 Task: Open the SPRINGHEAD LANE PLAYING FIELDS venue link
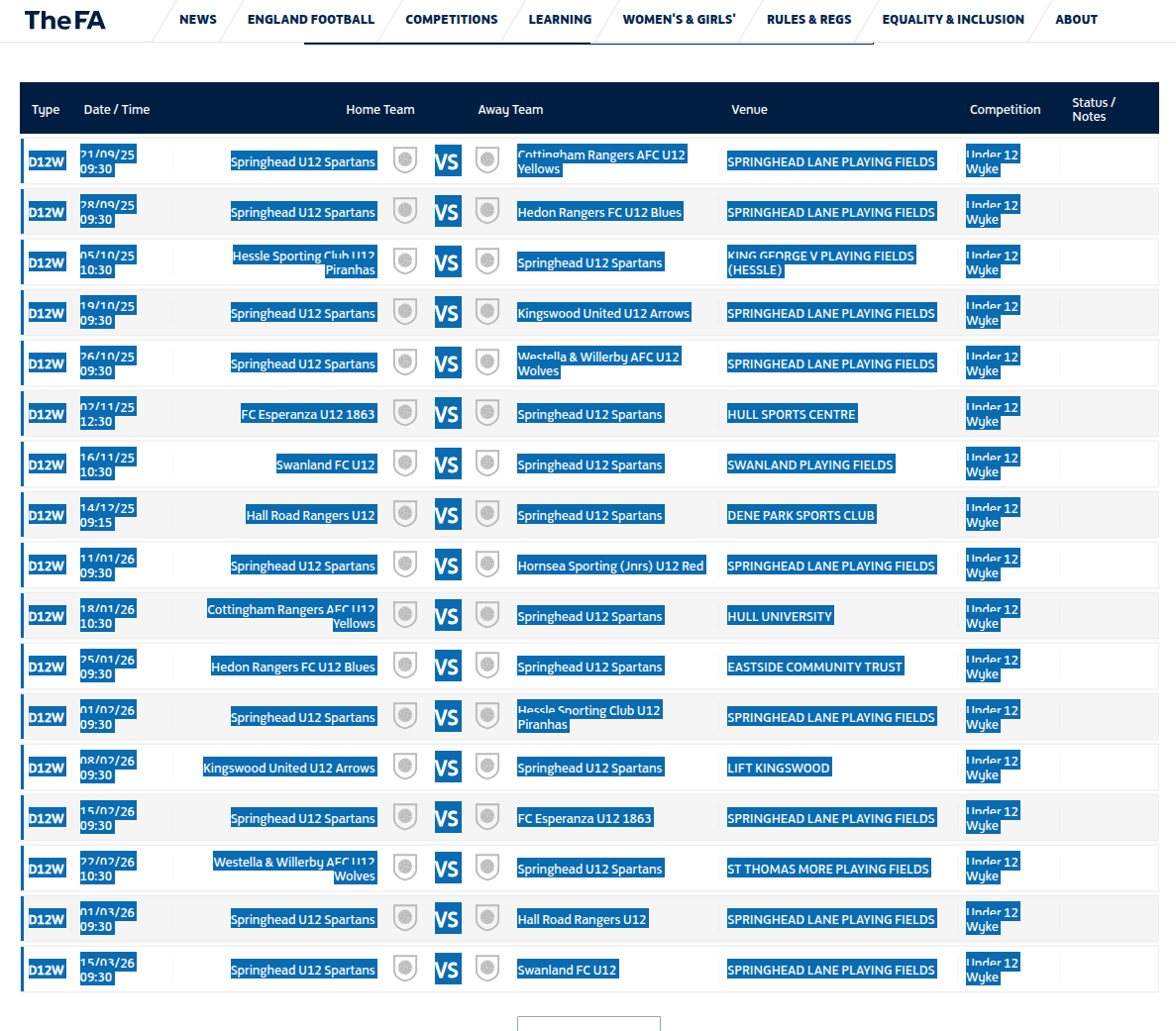pyautogui.click(x=831, y=160)
